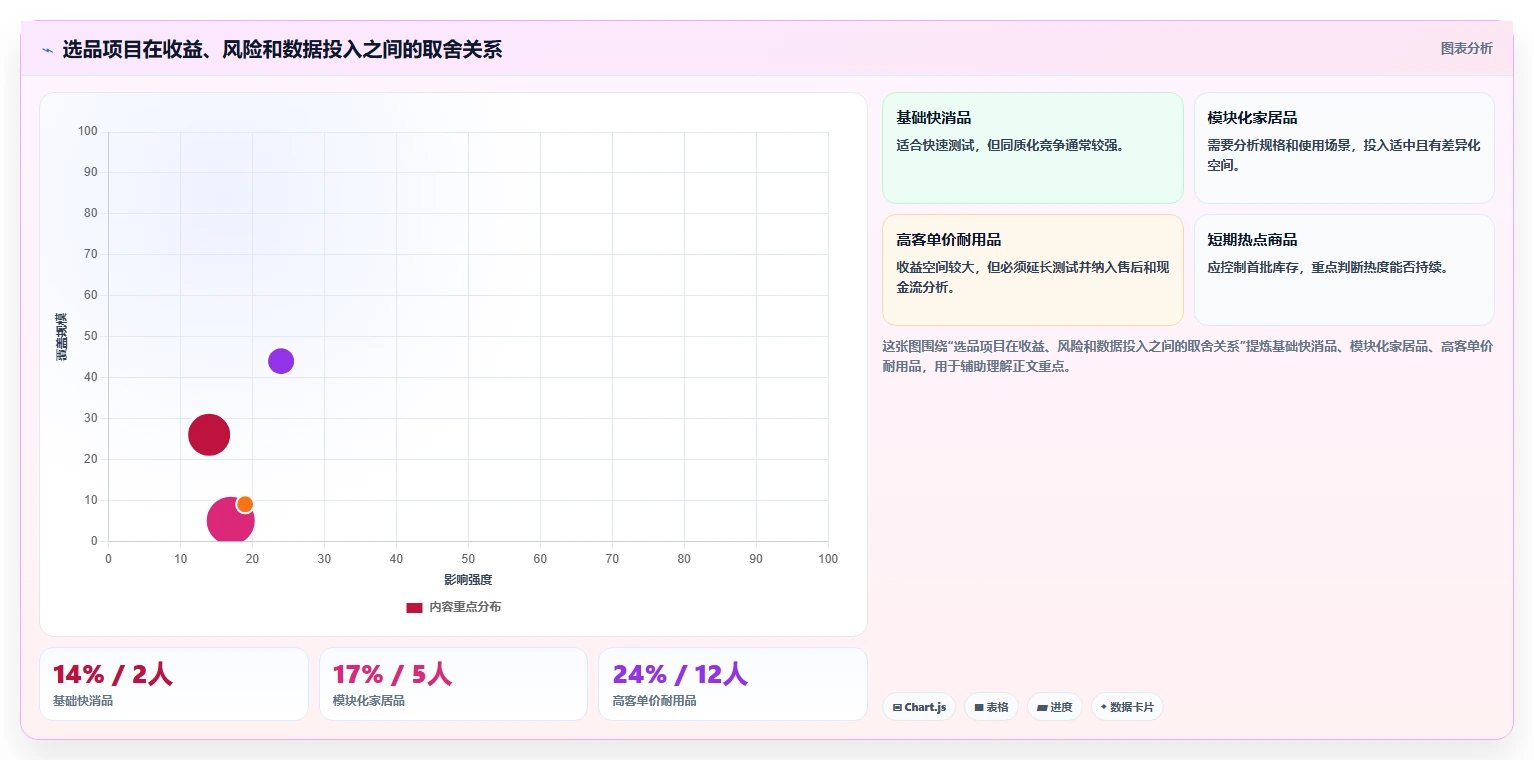Screen dimensions: 1534x760
Task: Click the 表格 tag
Action: [x=991, y=707]
